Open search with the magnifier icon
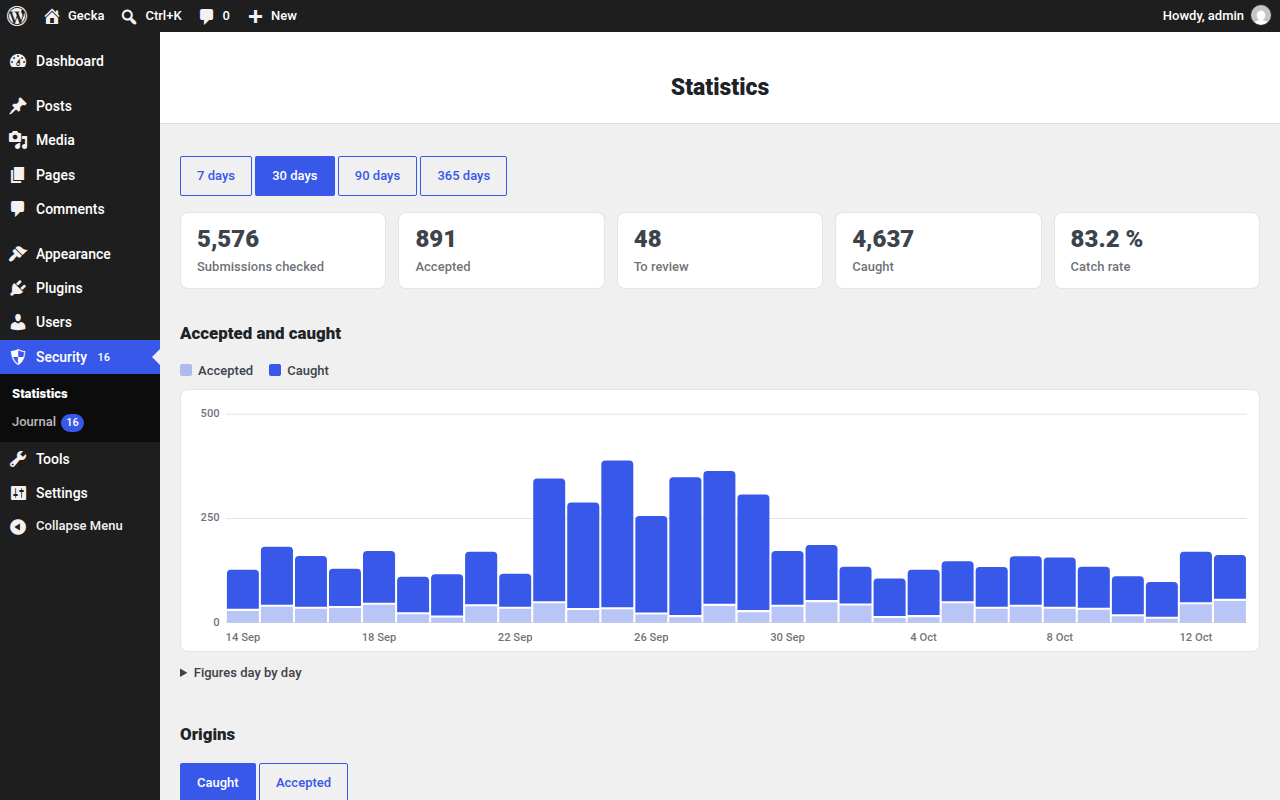 (129, 16)
